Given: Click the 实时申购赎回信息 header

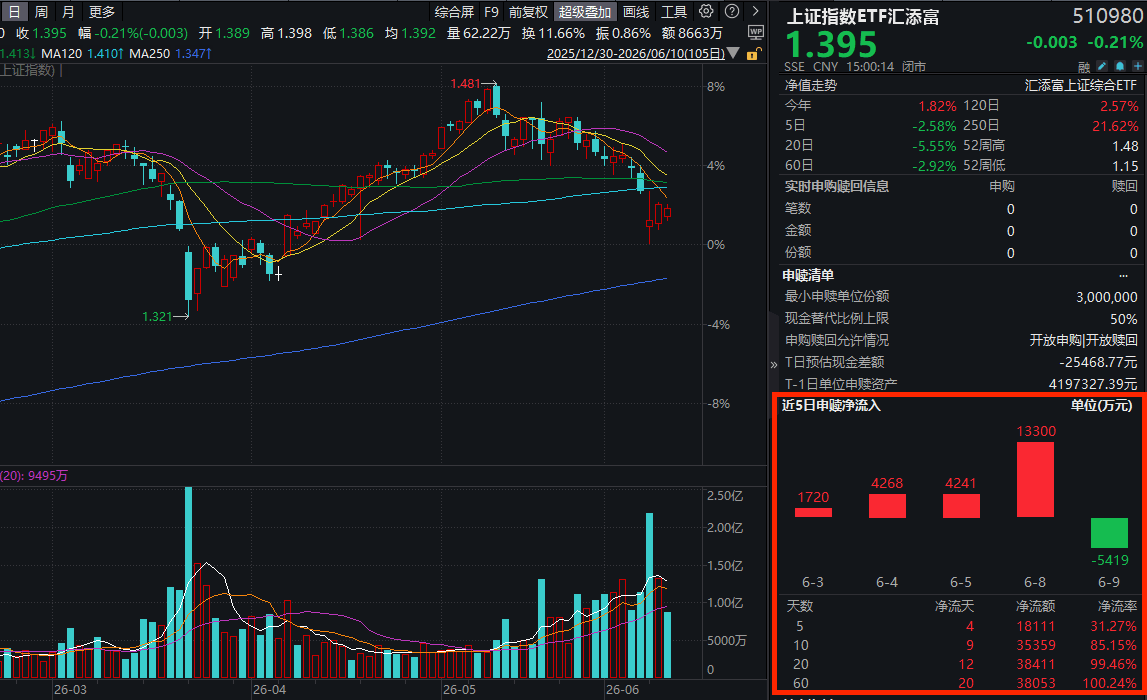Looking at the screenshot, I should [836, 186].
